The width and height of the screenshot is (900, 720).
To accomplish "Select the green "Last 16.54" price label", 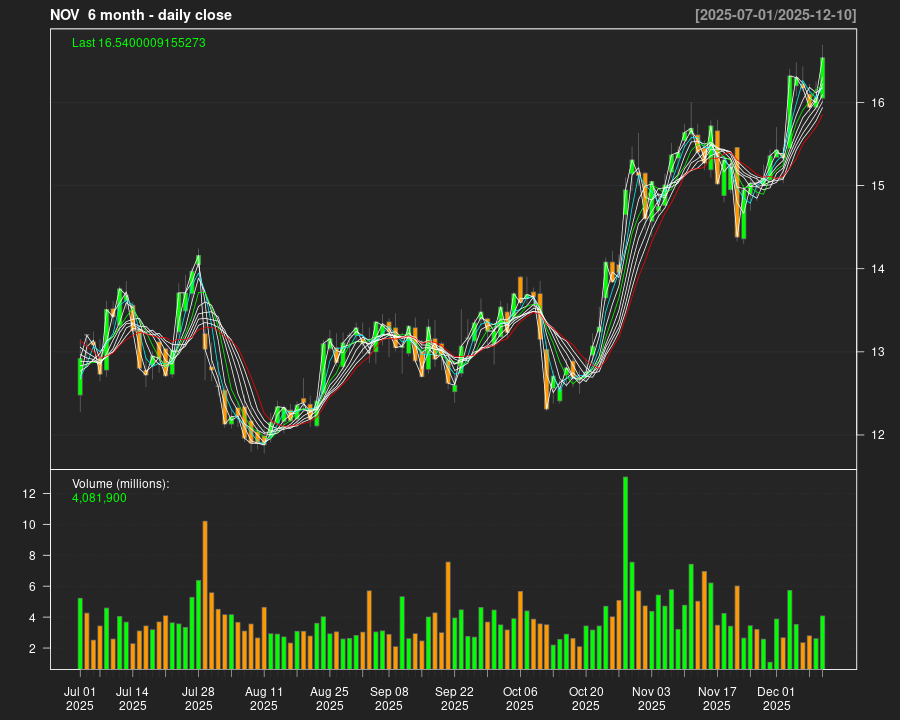I will coord(139,43).
